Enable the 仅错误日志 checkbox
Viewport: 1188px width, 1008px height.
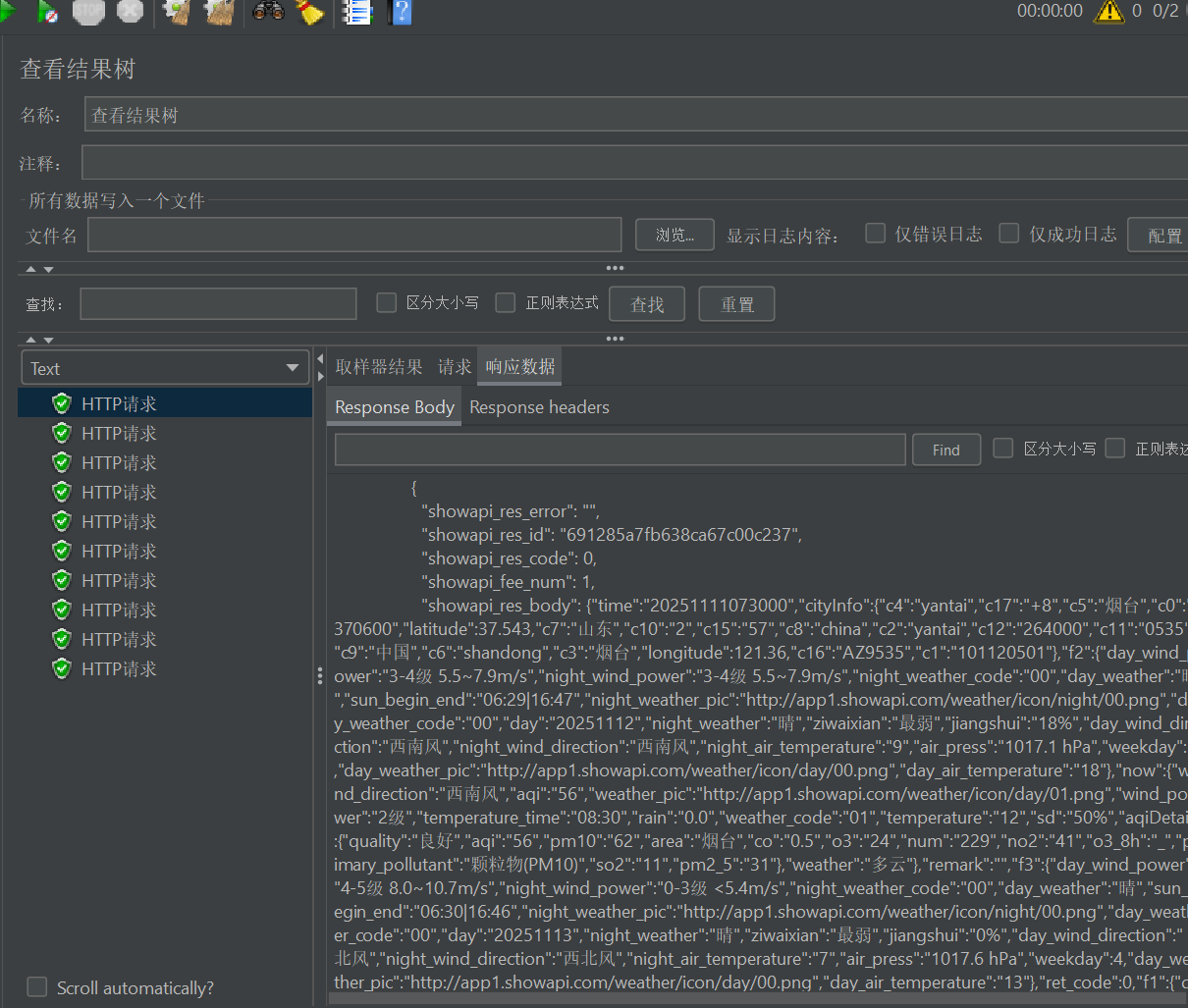click(875, 233)
